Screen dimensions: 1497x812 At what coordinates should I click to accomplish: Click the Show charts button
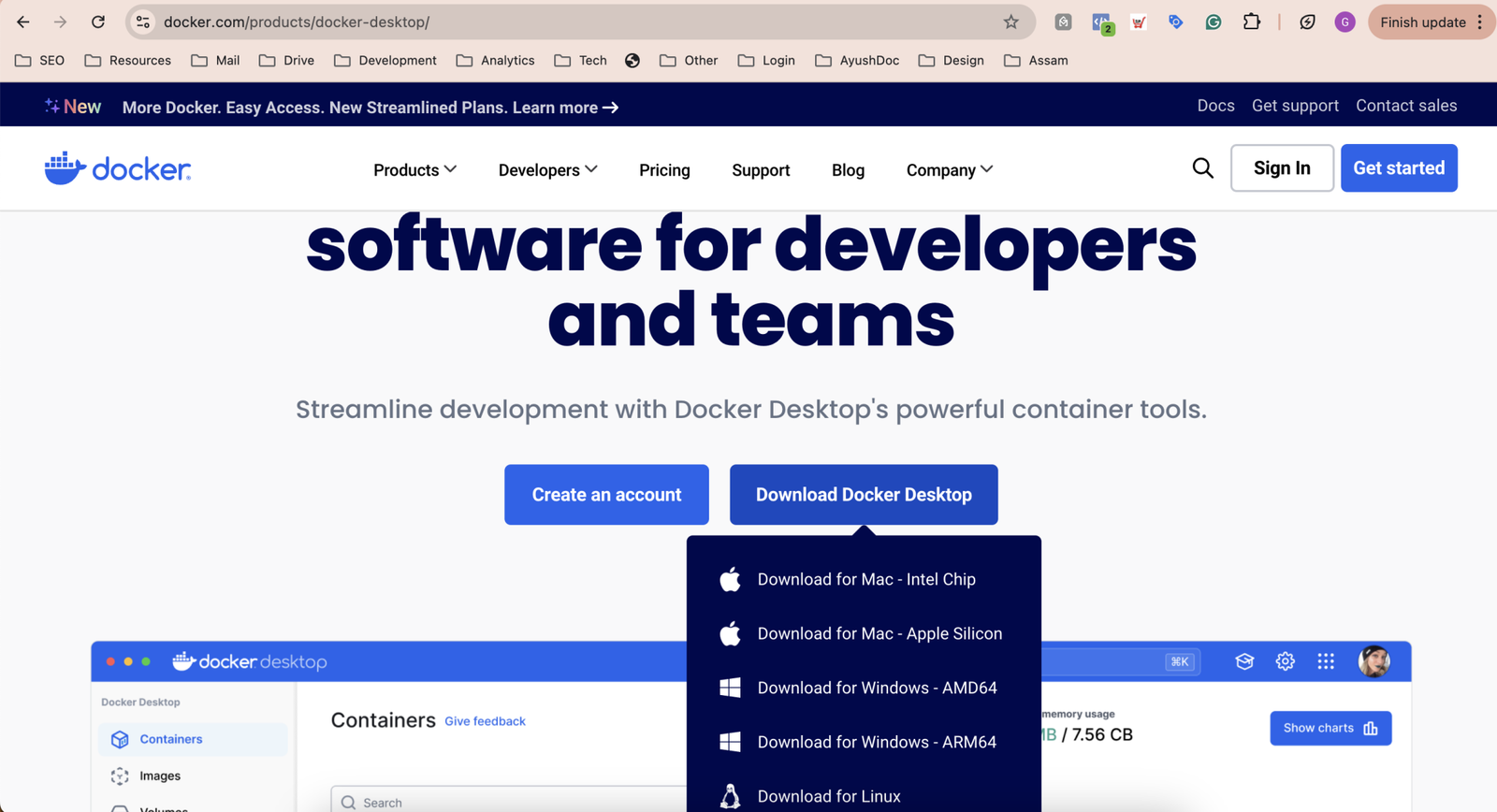[x=1330, y=728]
